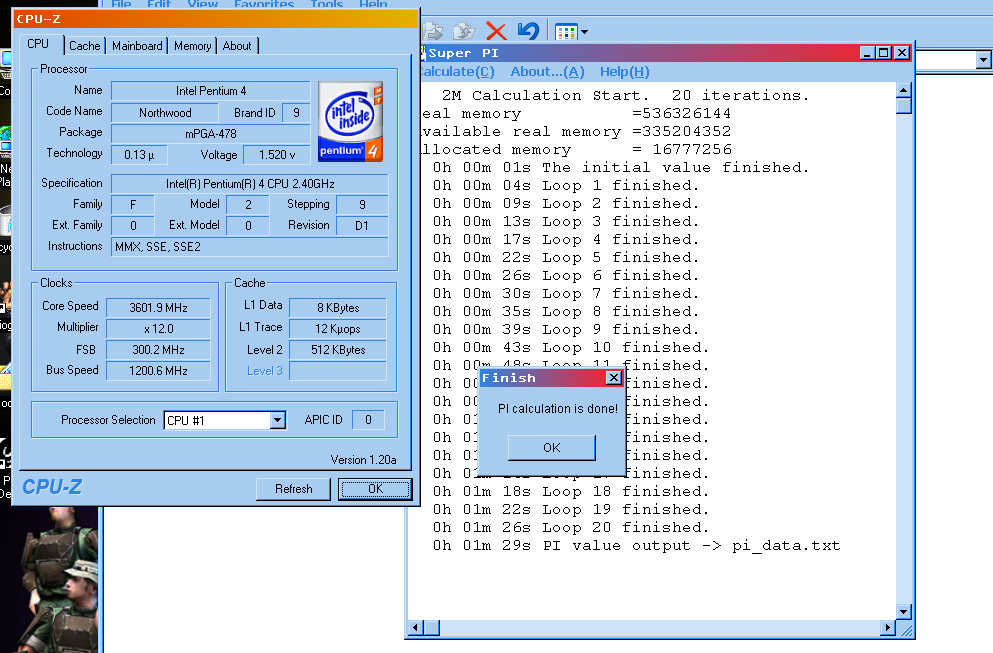Viewport: 993px width, 653px height.
Task: Click the Copy To folder toolbar icon
Action: [464, 32]
